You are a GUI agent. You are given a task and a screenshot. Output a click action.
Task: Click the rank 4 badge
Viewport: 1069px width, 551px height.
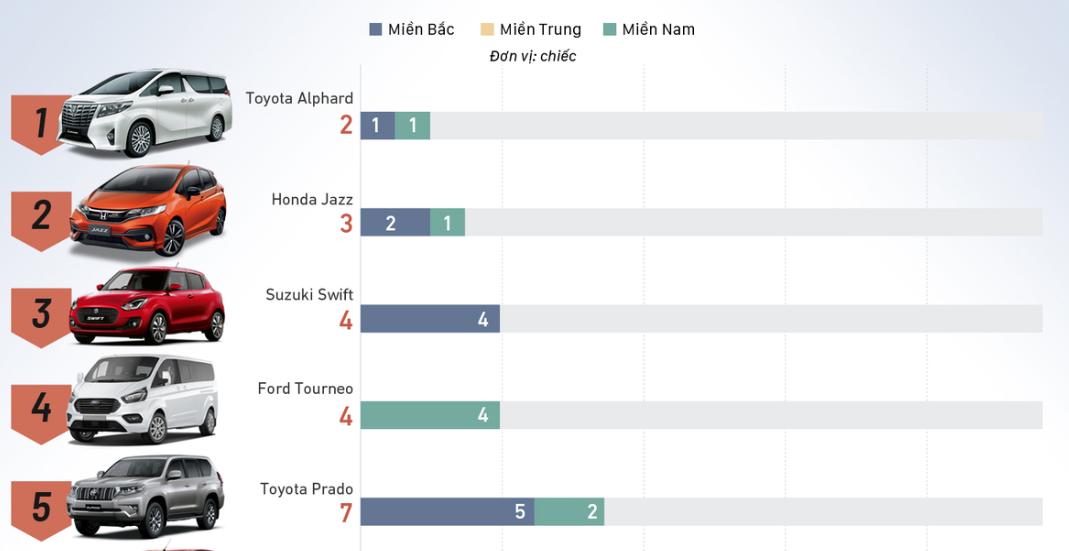tap(40, 410)
